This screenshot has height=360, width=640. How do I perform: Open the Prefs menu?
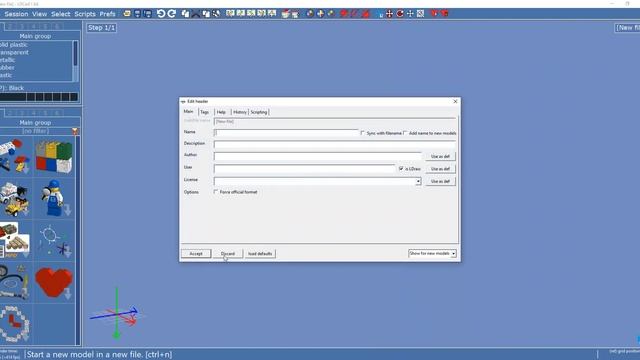pos(107,14)
